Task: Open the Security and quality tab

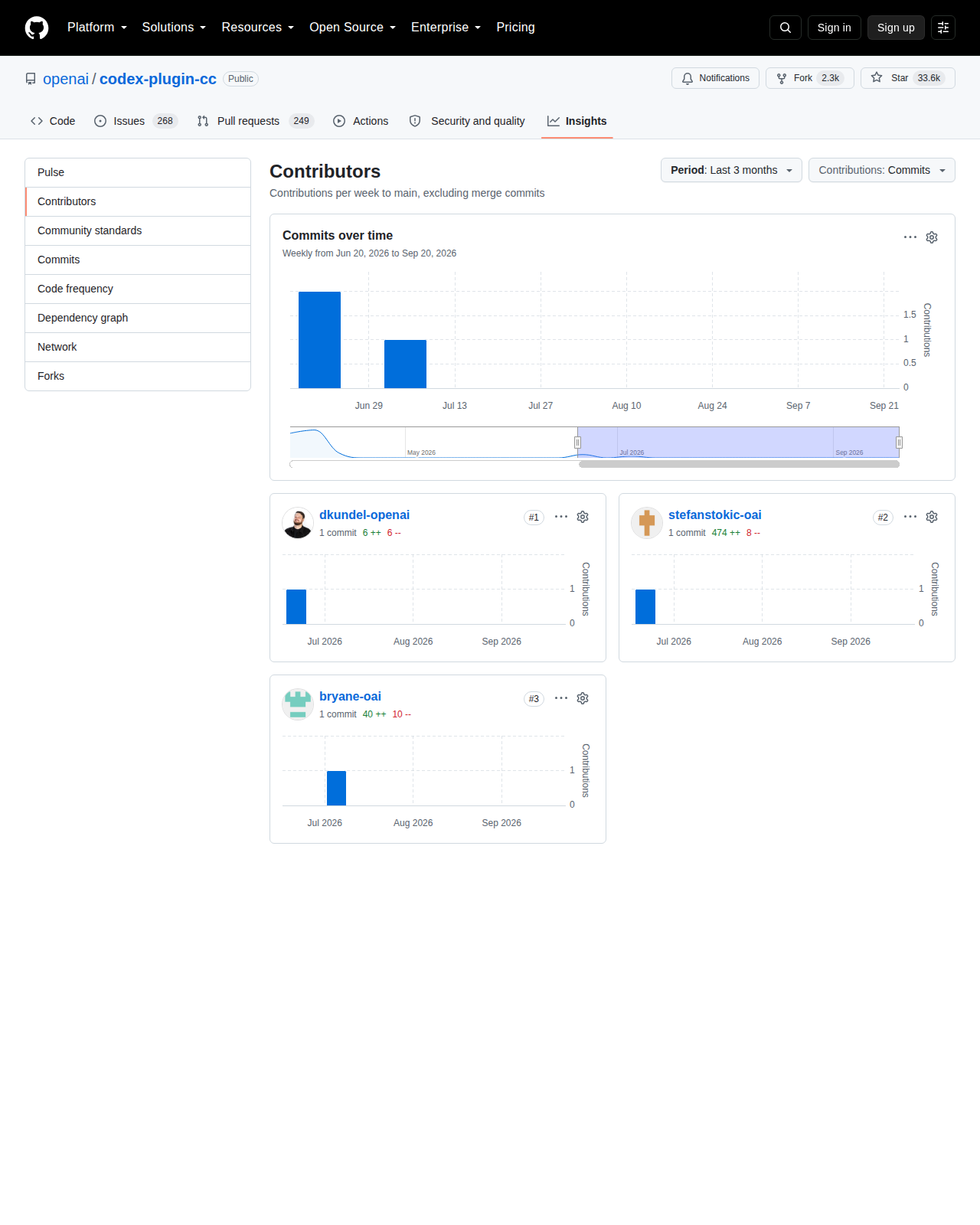Action: point(467,121)
